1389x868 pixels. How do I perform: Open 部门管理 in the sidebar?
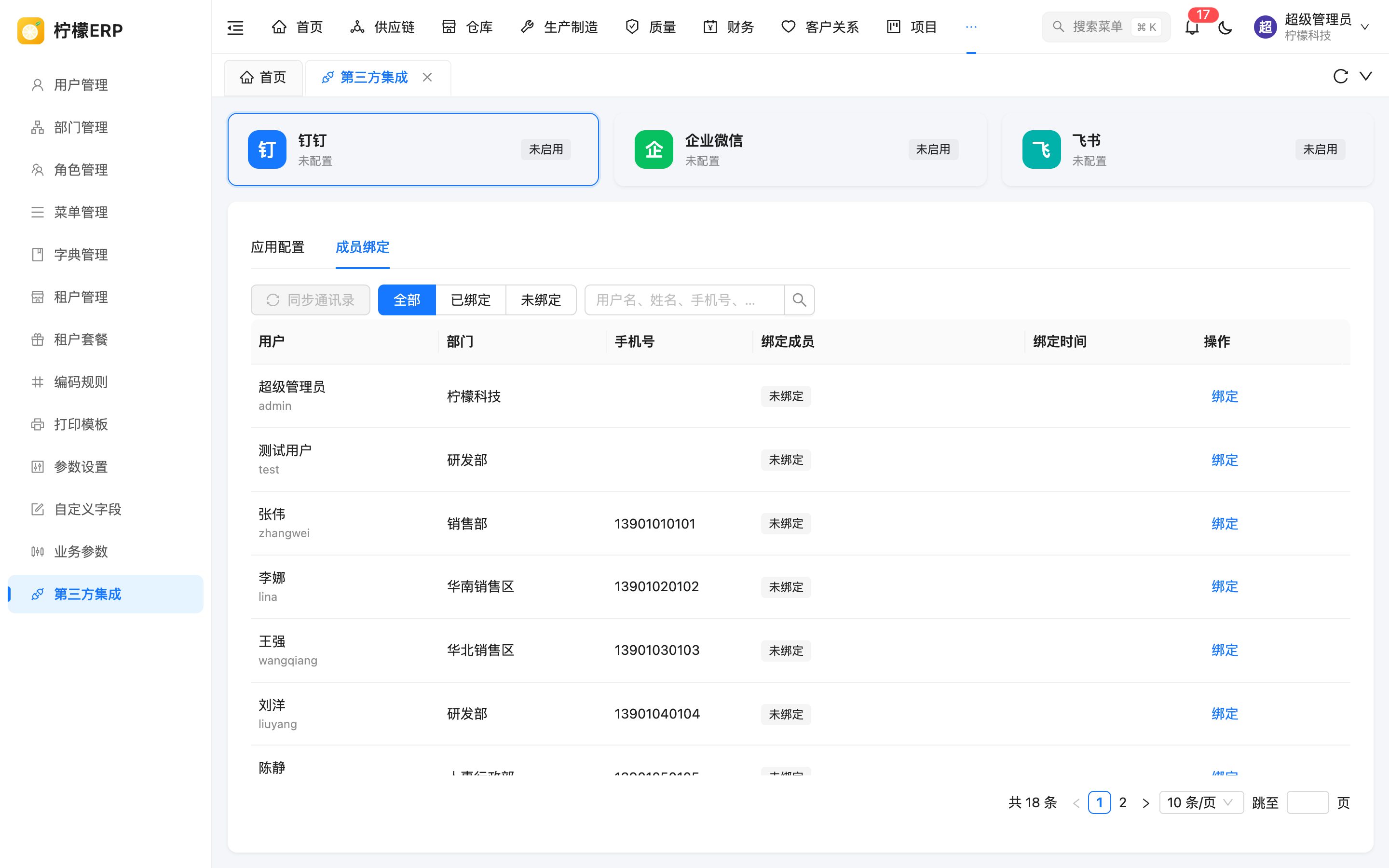coord(106,127)
